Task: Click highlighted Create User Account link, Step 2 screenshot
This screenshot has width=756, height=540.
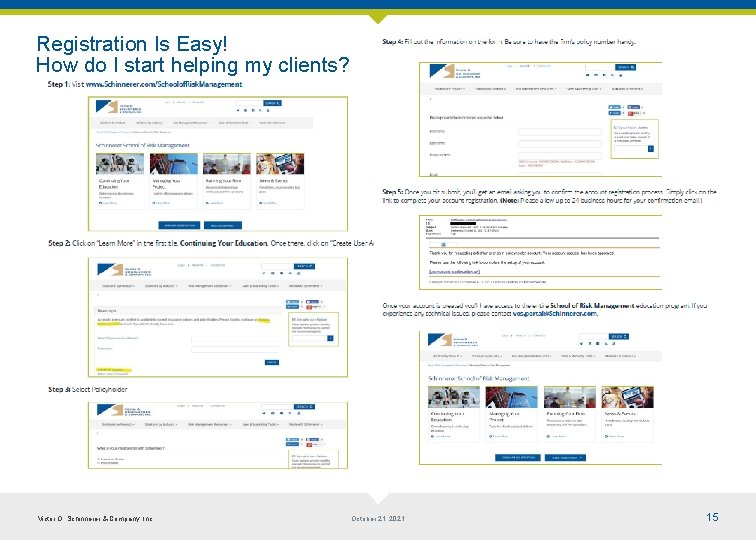Action: [x=113, y=370]
